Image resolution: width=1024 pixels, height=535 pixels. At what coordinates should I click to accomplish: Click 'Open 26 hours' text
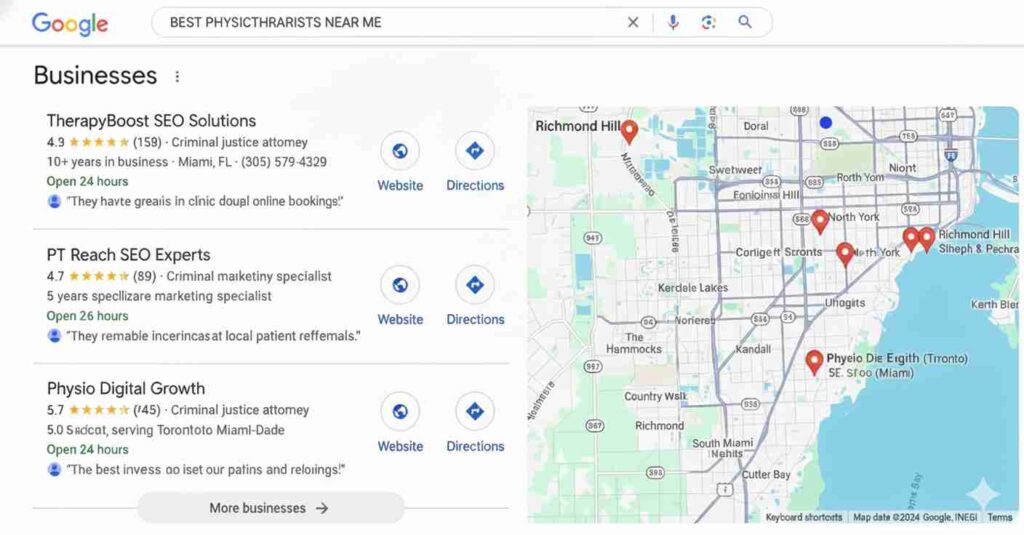click(x=88, y=316)
